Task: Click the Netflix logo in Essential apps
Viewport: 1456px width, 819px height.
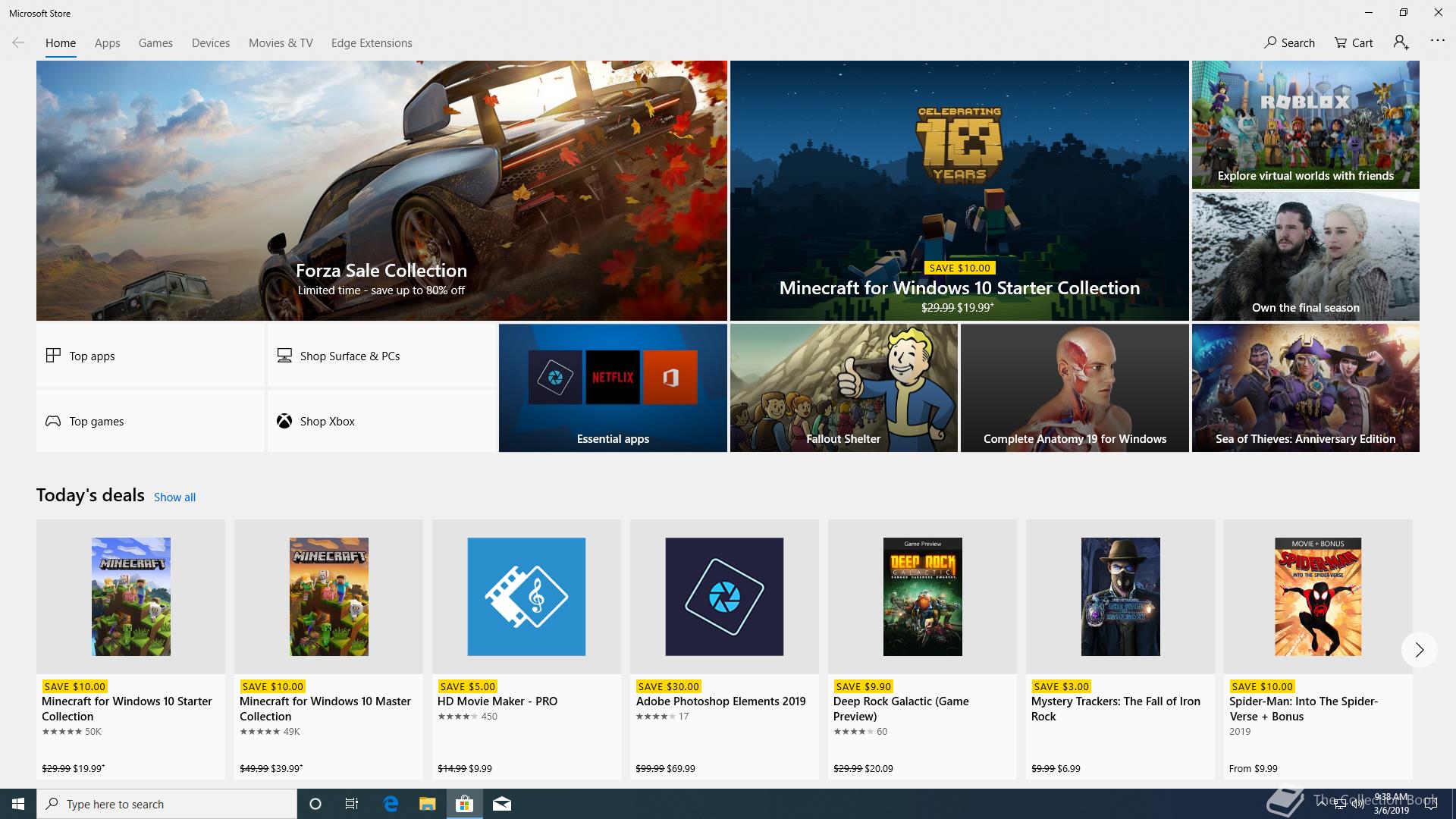Action: [x=613, y=377]
